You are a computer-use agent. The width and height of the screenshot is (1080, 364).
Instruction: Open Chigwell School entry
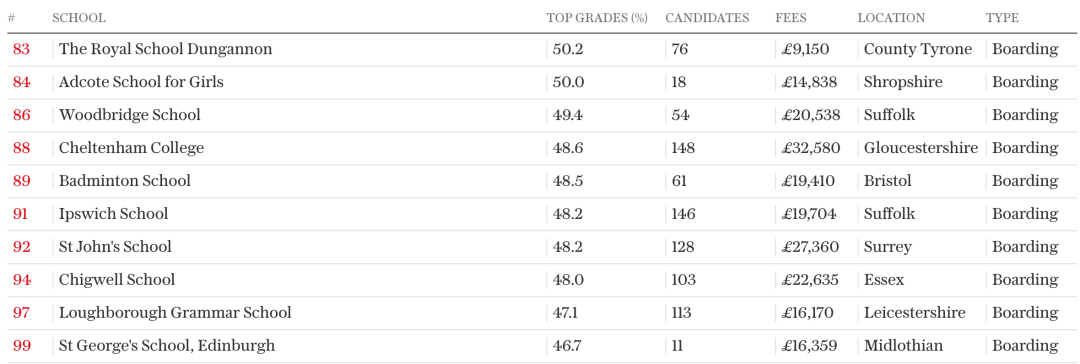(117, 280)
